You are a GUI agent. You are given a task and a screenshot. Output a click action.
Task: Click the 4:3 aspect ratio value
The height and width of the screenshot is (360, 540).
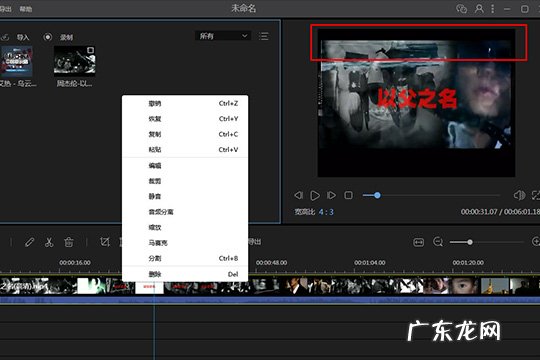[326, 212]
